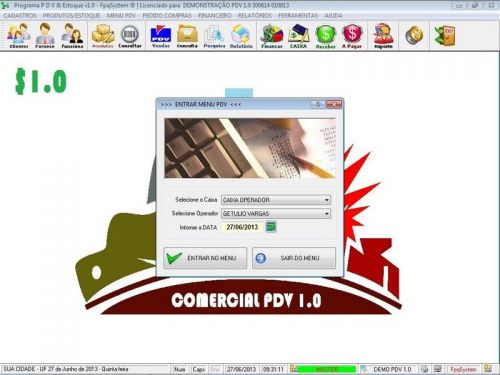
Task: Launch the PDV Vendas icon
Action: [161, 35]
